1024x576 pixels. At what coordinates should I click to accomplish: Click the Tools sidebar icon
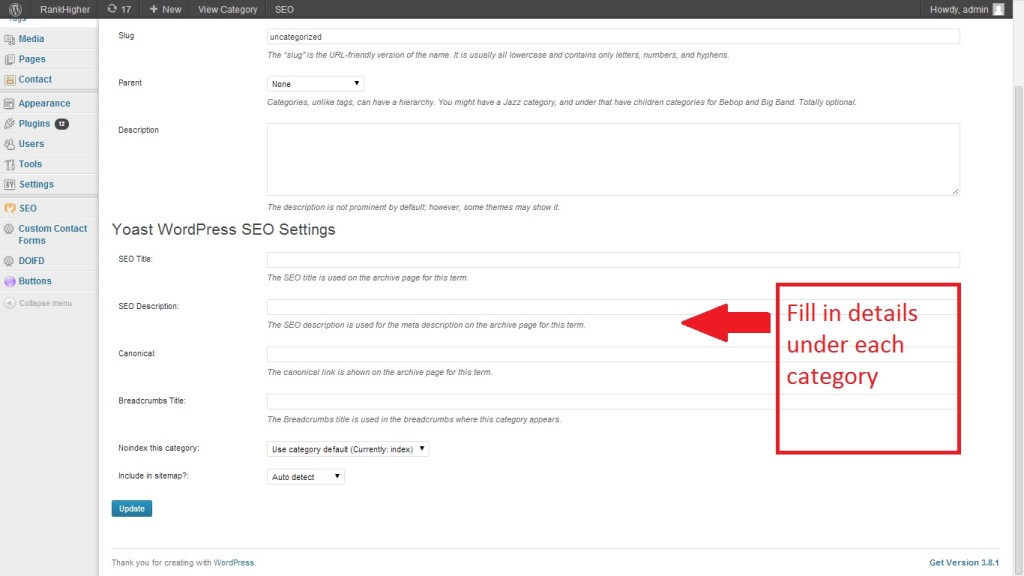click(9, 164)
